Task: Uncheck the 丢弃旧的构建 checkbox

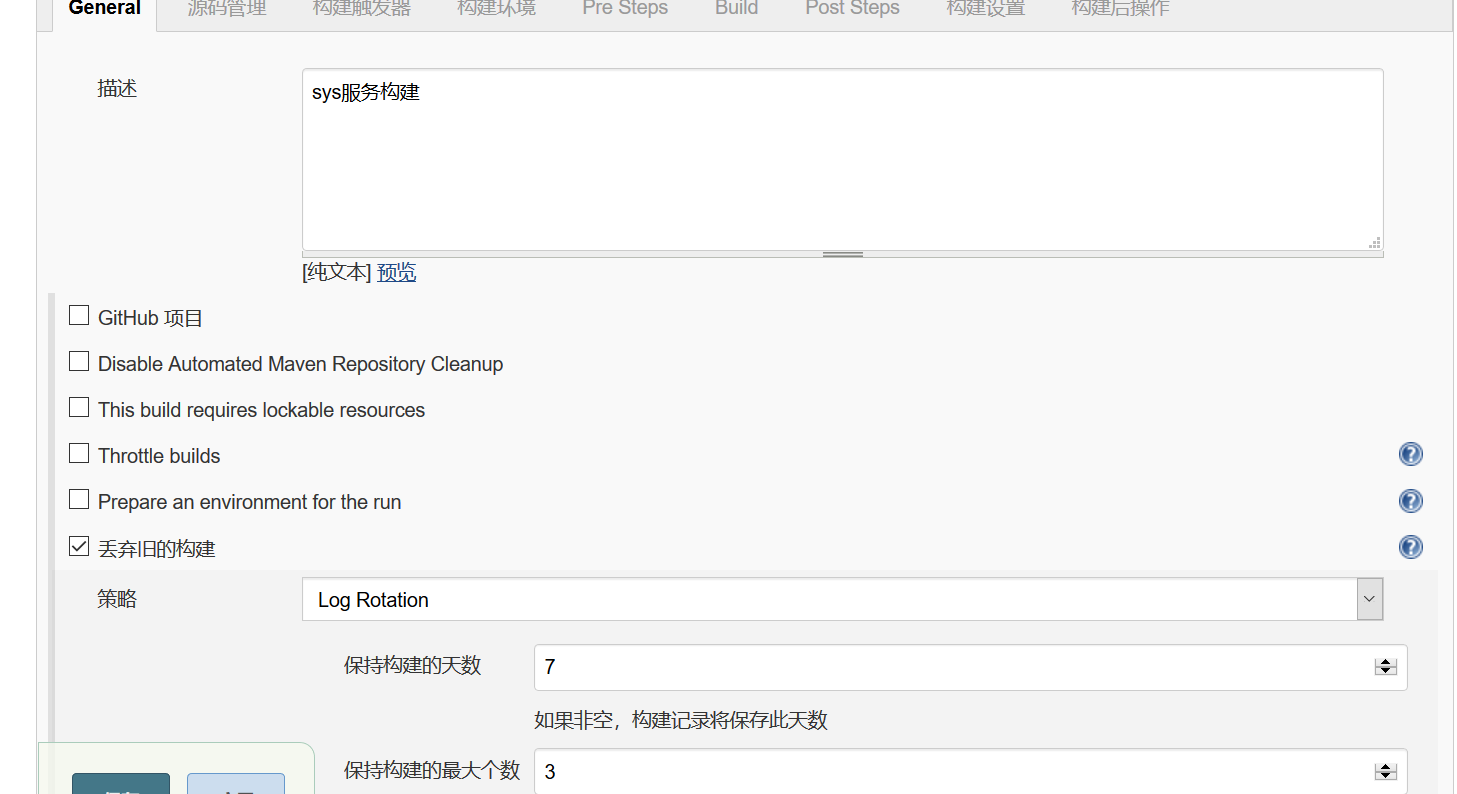Action: tap(79, 547)
